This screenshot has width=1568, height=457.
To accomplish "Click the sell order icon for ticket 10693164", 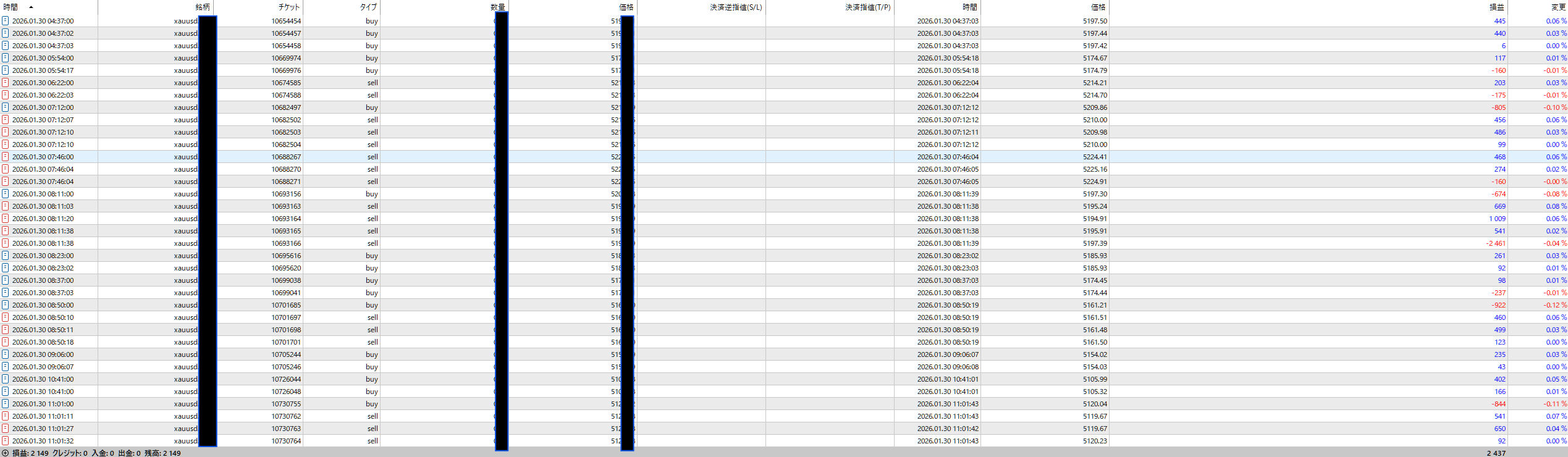I will (5, 219).
